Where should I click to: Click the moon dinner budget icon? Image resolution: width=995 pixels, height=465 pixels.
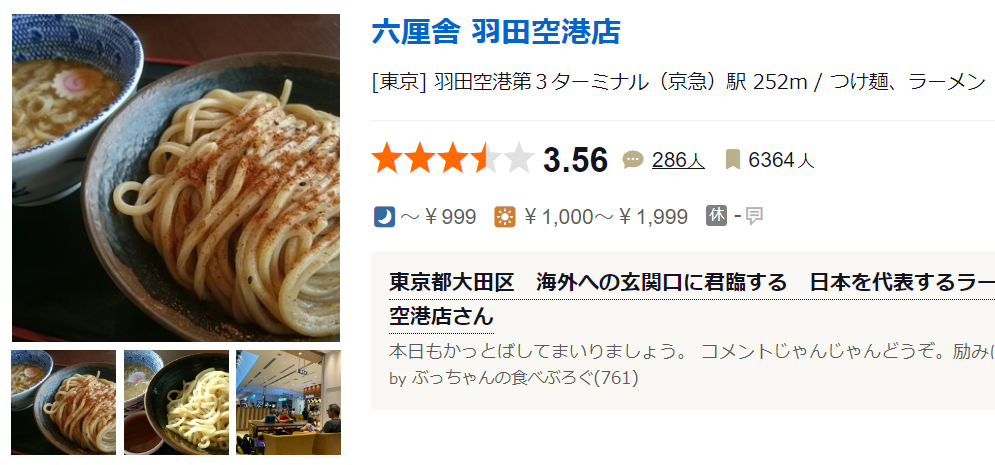click(384, 217)
